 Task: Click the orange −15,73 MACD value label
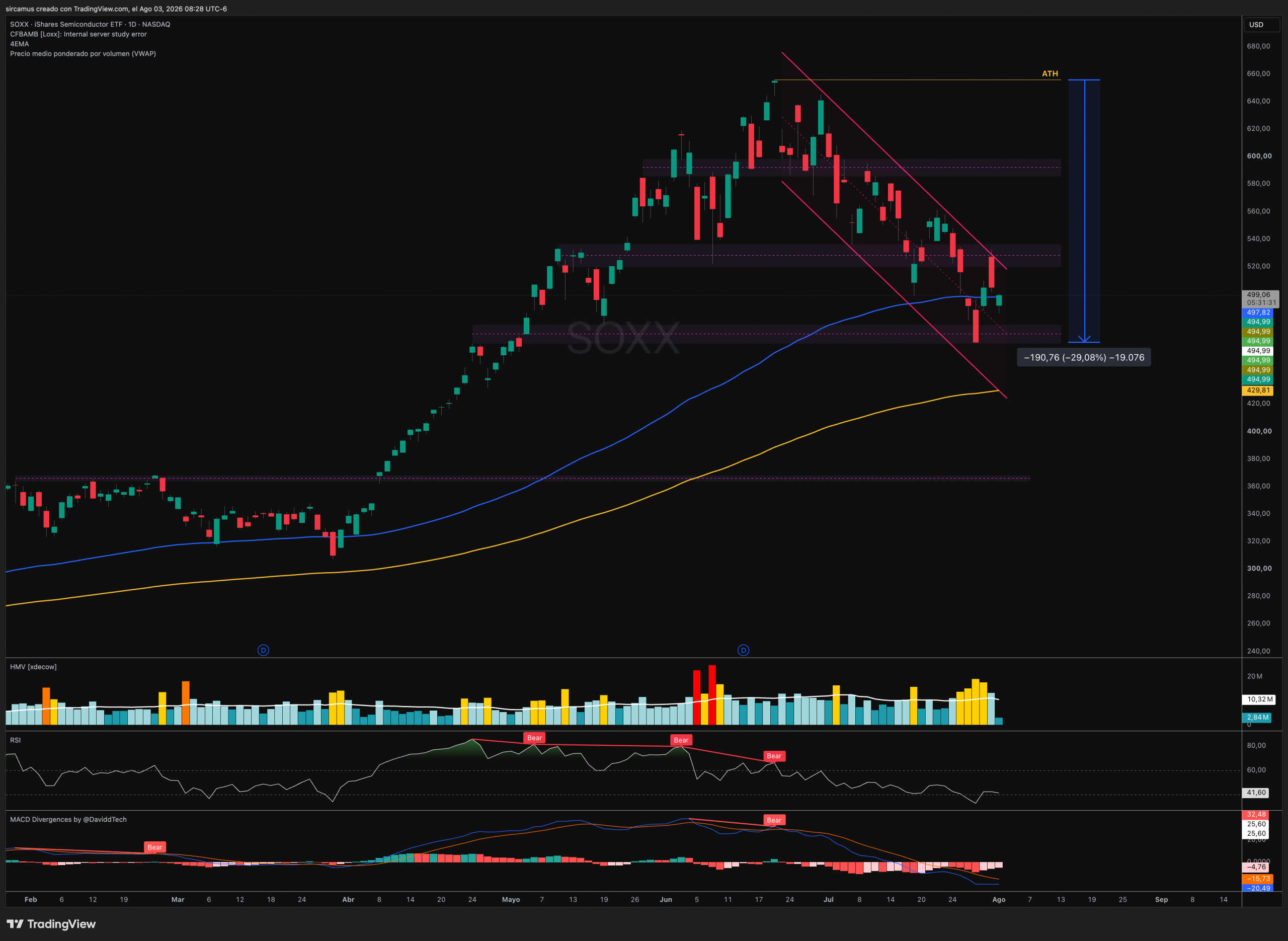click(x=1257, y=879)
